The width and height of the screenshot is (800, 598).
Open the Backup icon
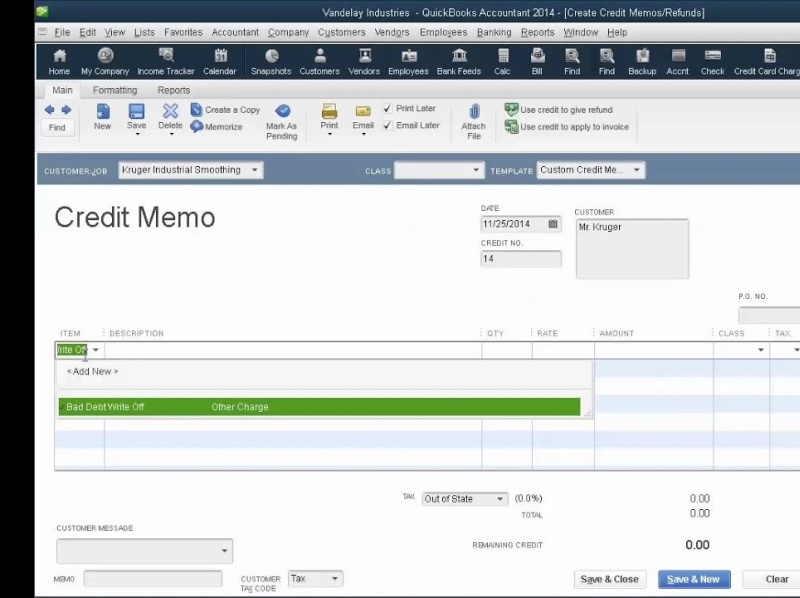click(642, 62)
